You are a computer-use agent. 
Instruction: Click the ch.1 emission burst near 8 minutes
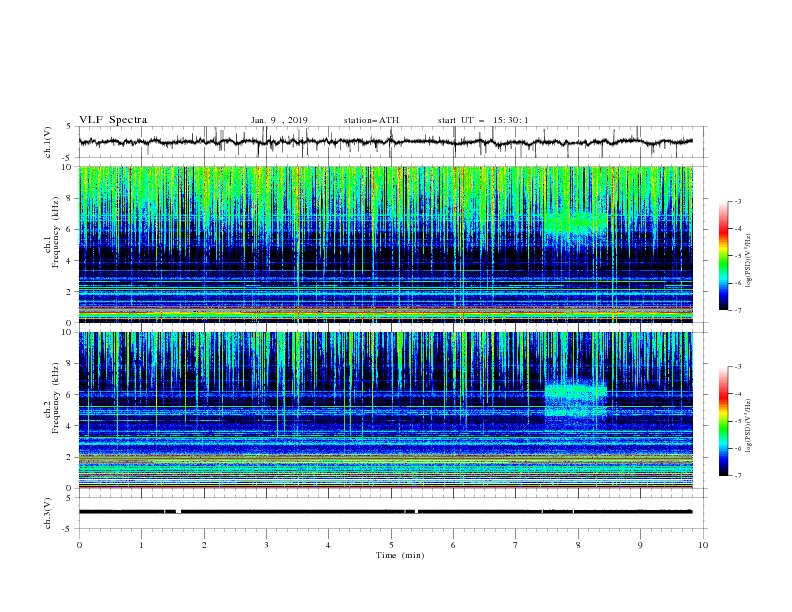click(576, 223)
